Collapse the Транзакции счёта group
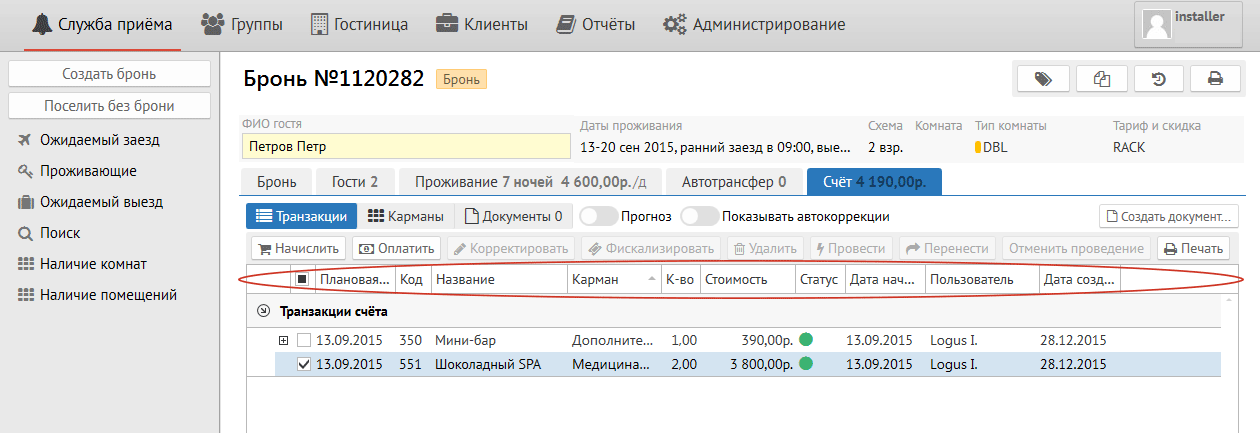 coord(263,311)
